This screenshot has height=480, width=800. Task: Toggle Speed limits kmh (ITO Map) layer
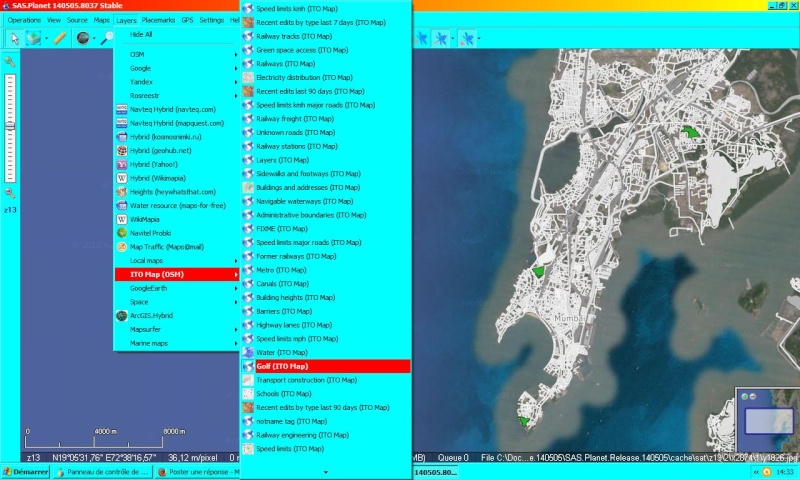(x=326, y=9)
